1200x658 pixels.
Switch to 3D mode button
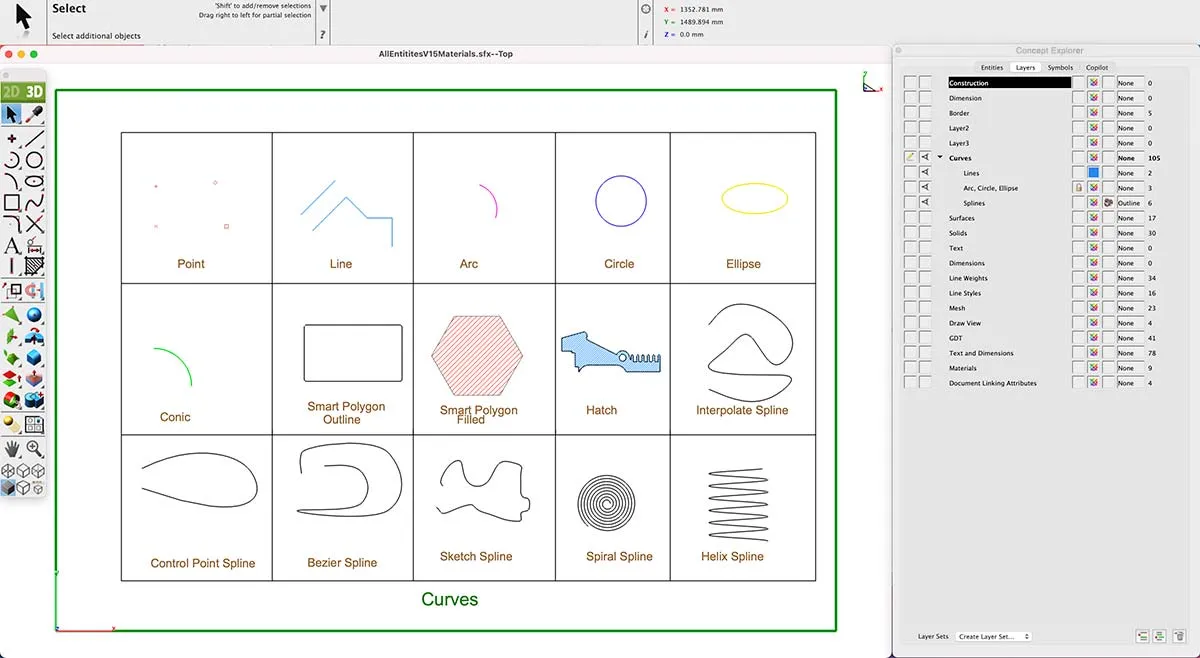coord(34,93)
